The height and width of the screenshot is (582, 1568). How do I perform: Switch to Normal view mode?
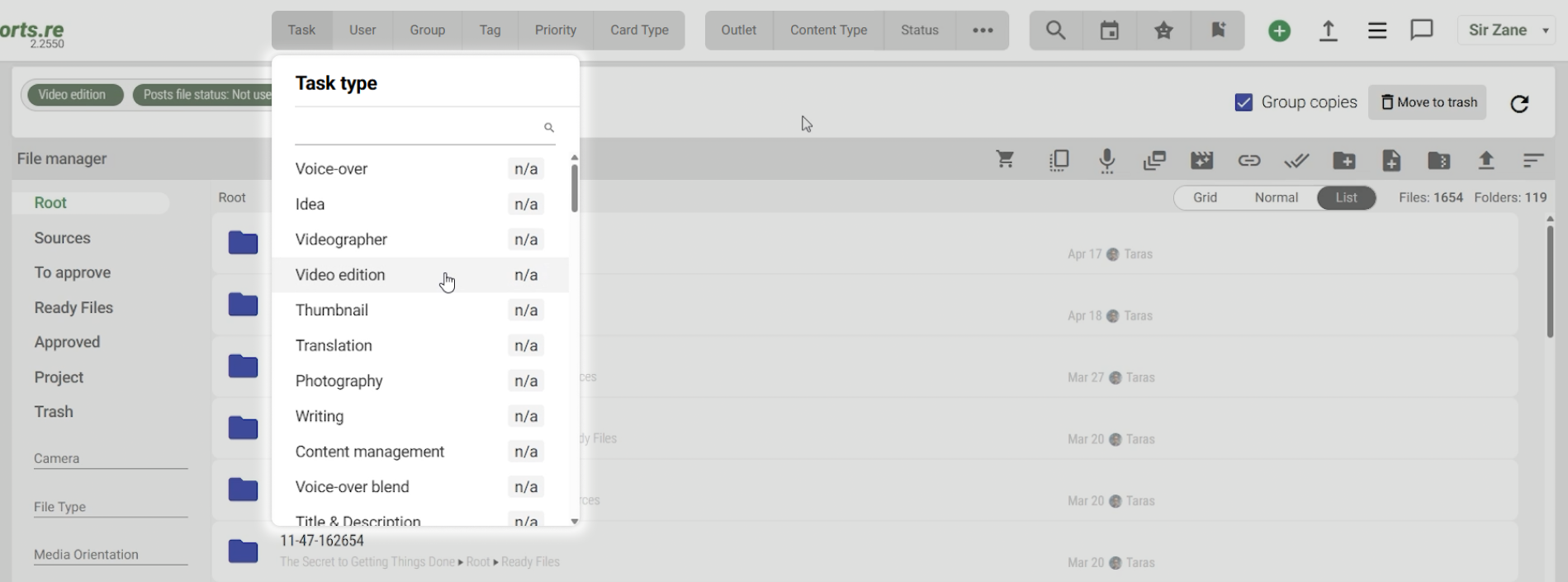(x=1276, y=197)
